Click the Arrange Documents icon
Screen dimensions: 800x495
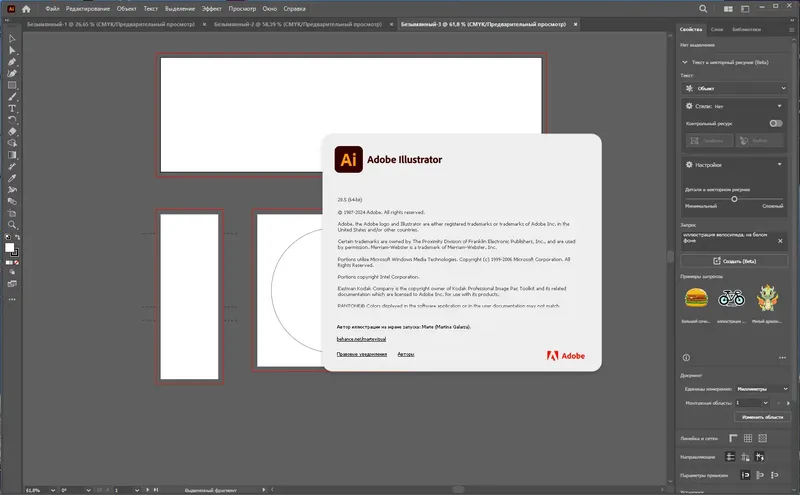coord(728,9)
